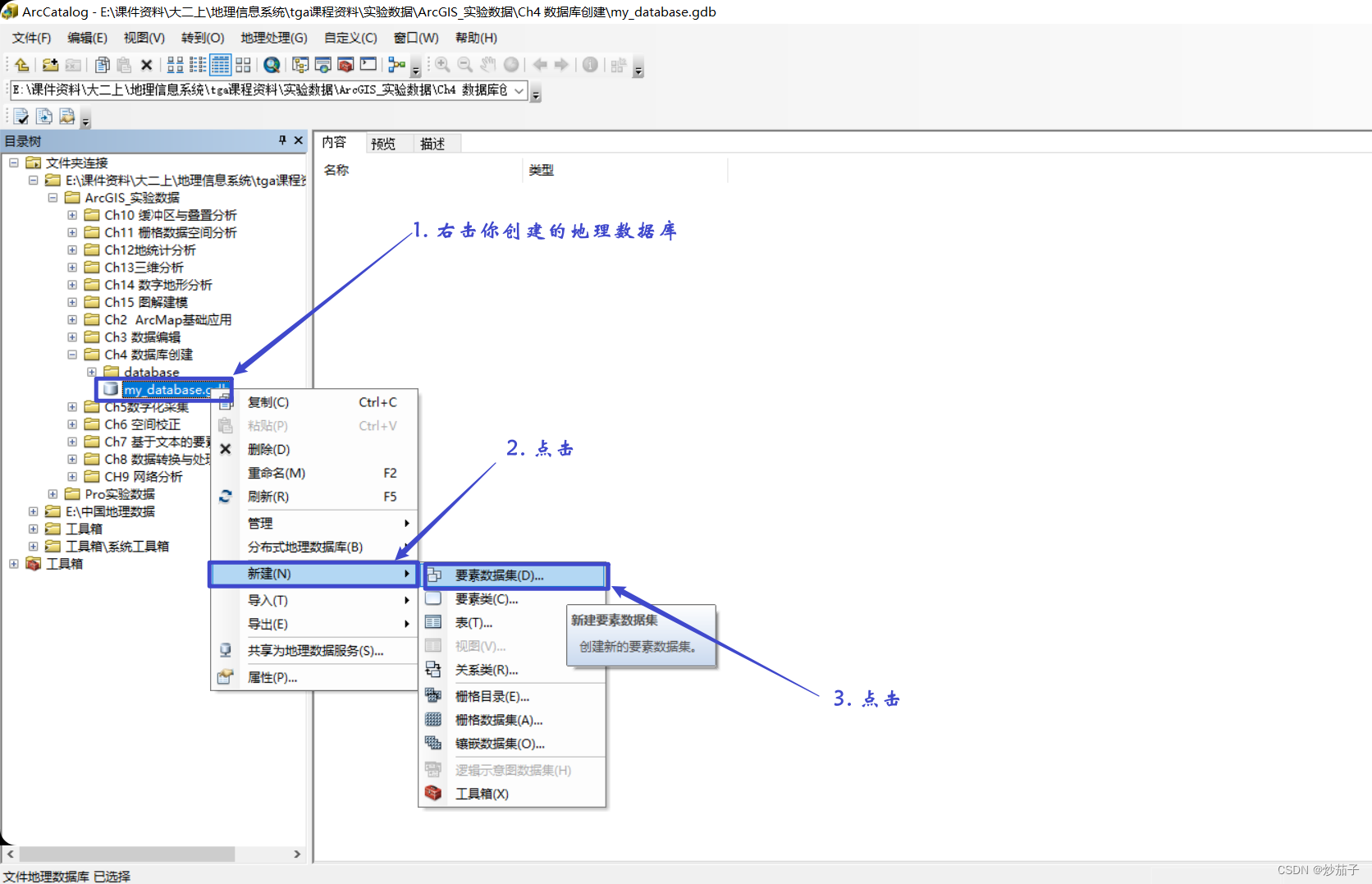Open the 地理处理(G) menu

point(274,38)
